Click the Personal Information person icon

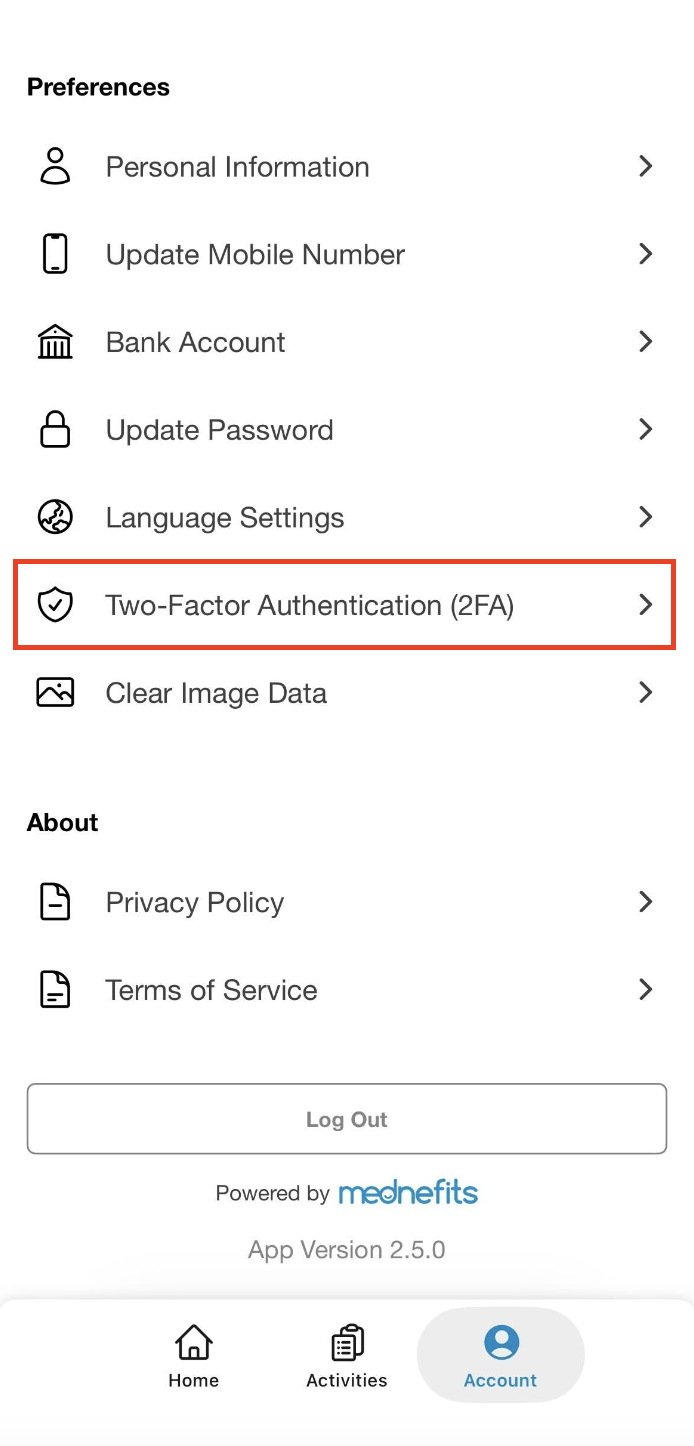click(55, 167)
